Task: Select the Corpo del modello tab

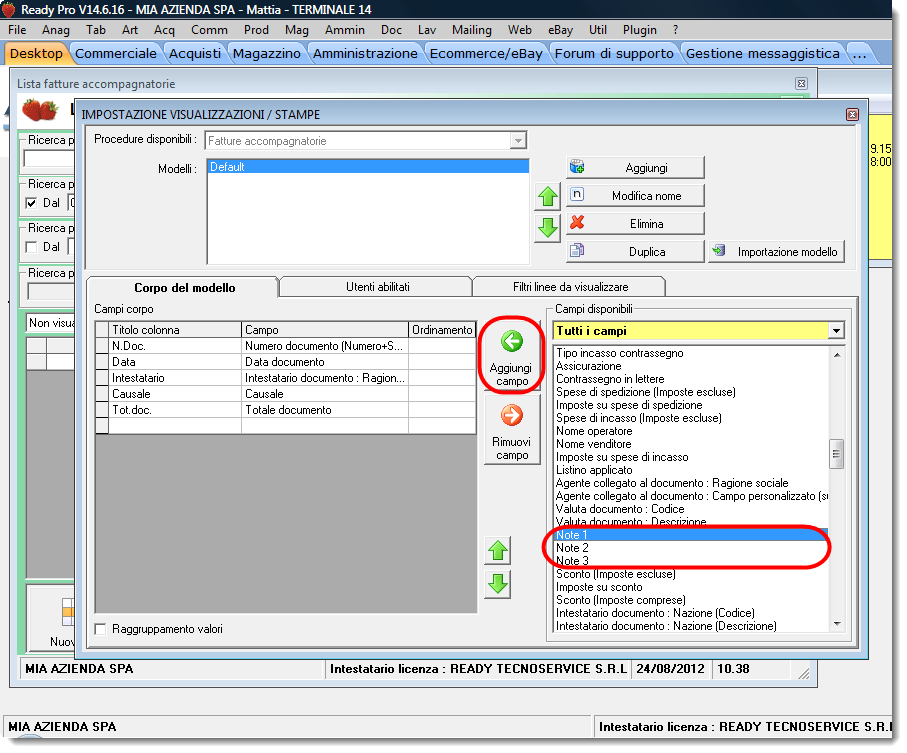Action: click(x=185, y=287)
